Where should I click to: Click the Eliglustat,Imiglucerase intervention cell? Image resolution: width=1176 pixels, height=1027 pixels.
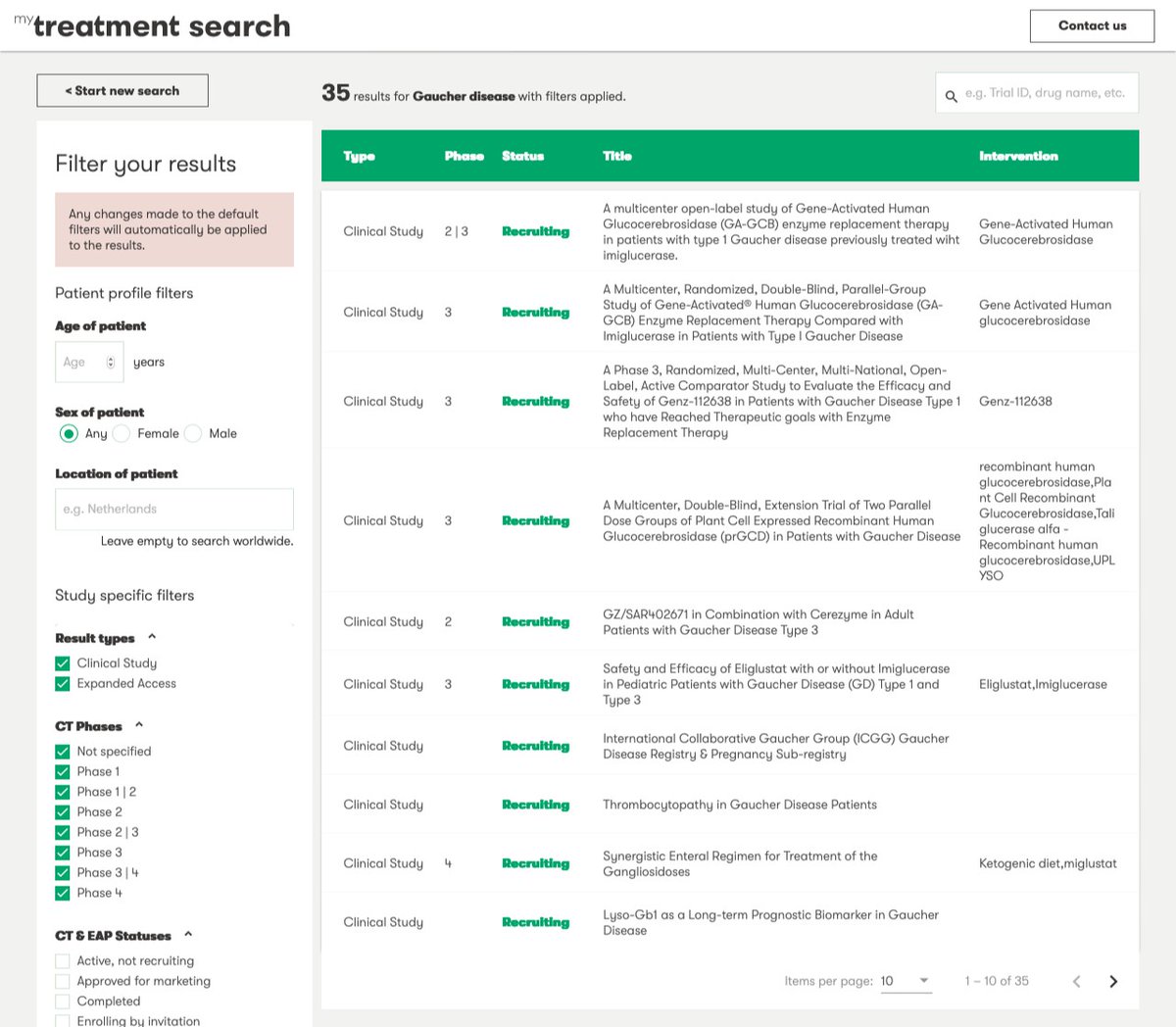click(1043, 685)
